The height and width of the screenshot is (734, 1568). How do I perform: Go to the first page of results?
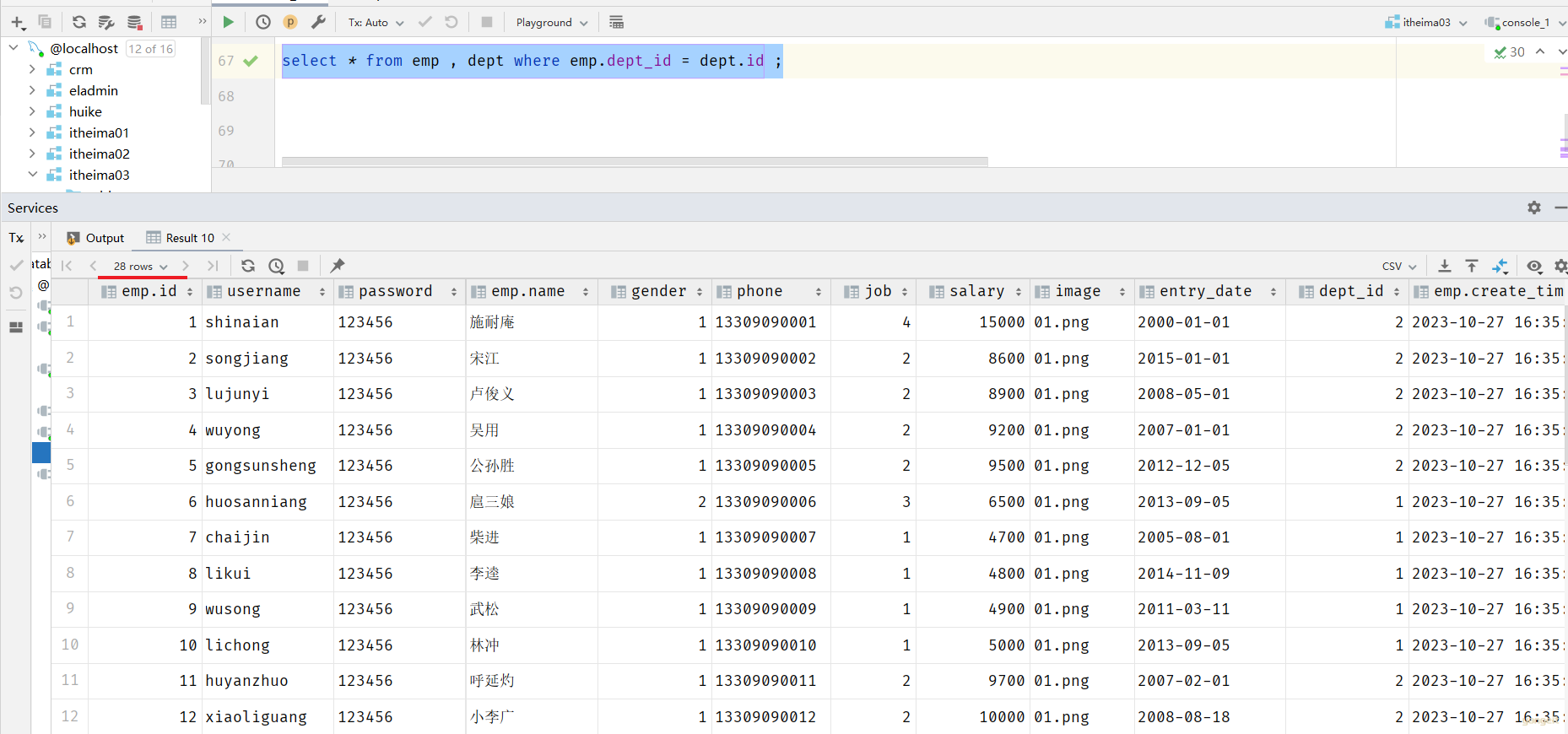tap(67, 266)
